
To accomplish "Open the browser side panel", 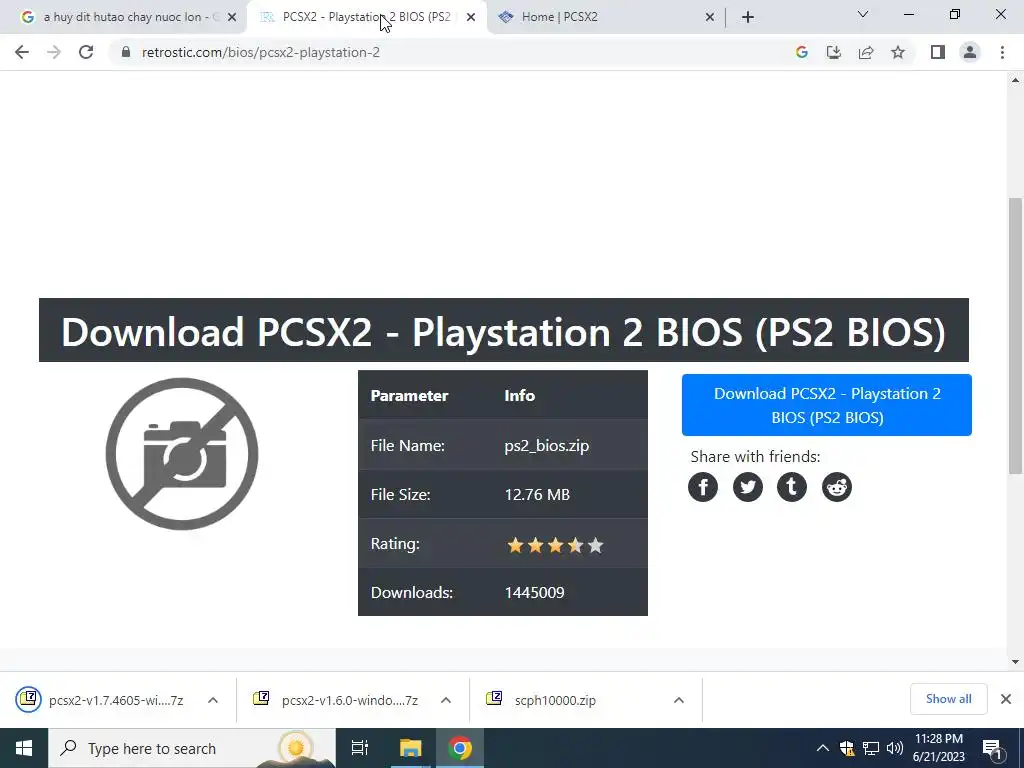I will click(x=938, y=52).
